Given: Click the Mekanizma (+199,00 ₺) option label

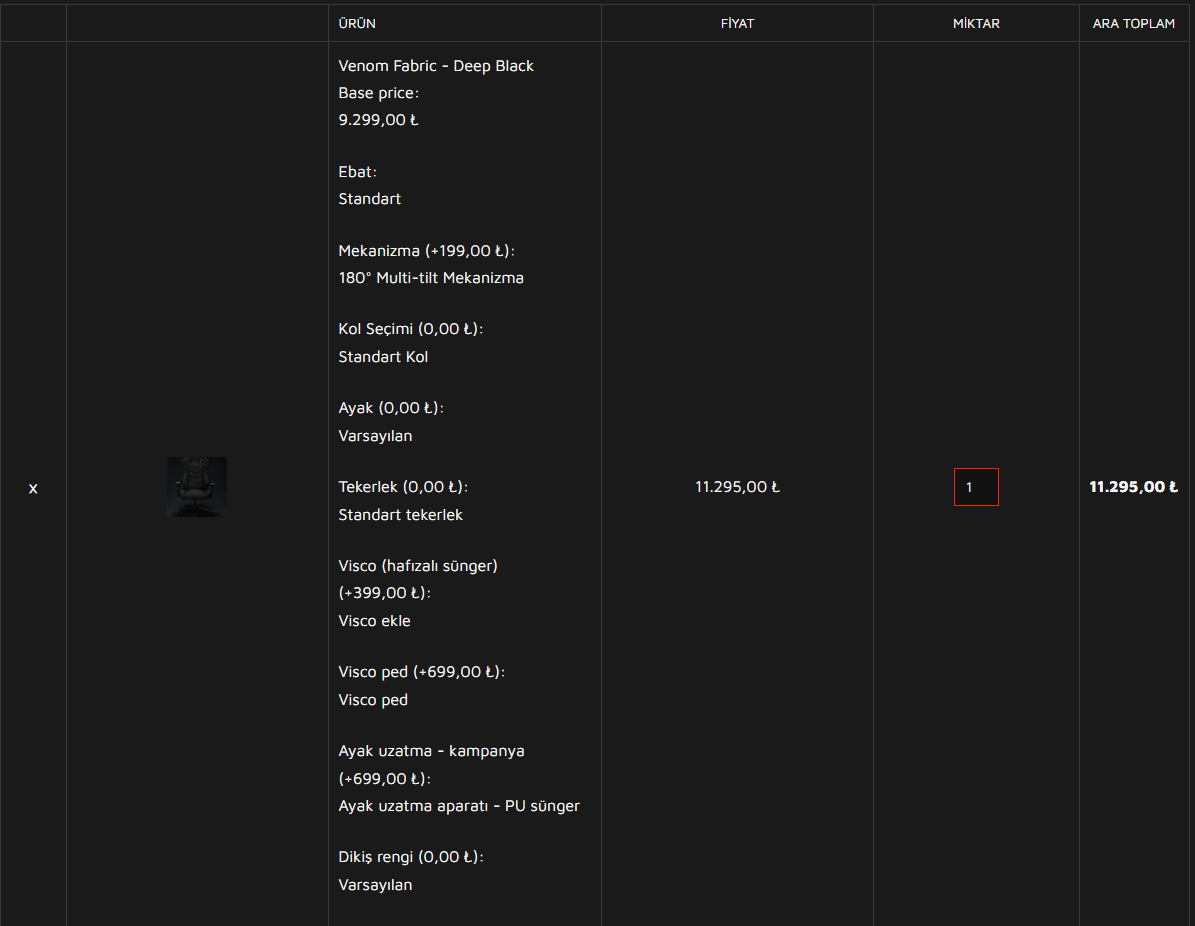Looking at the screenshot, I should point(427,251).
